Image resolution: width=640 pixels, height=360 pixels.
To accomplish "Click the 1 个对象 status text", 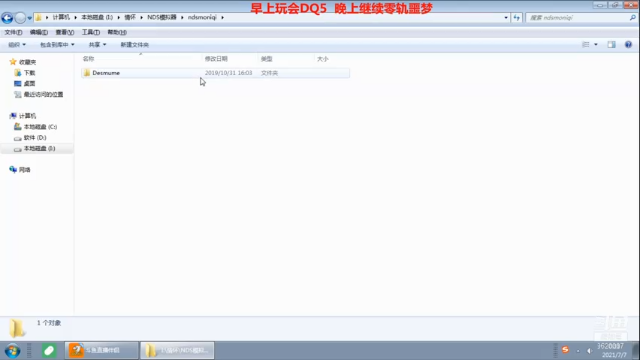I will pos(49,323).
